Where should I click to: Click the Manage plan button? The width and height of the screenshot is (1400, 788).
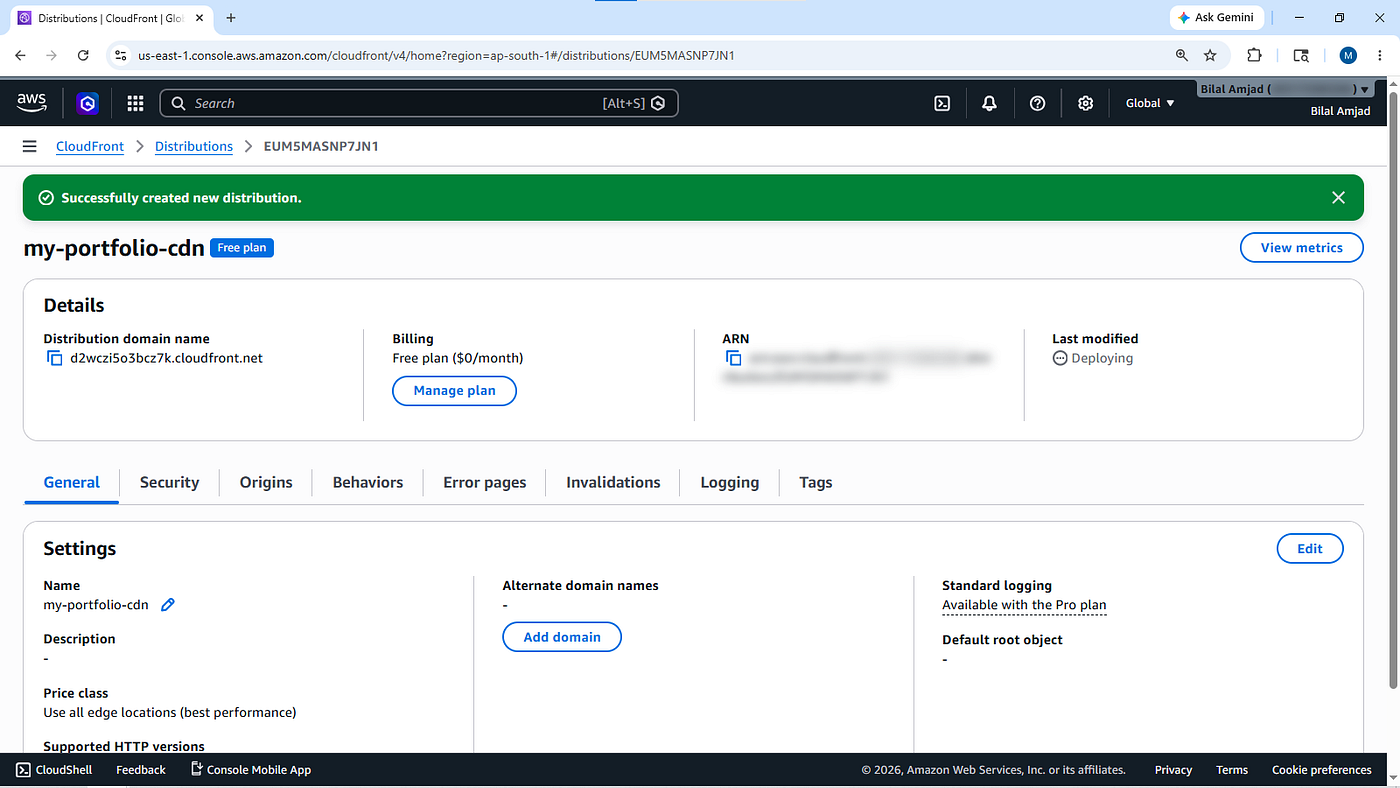(x=454, y=391)
